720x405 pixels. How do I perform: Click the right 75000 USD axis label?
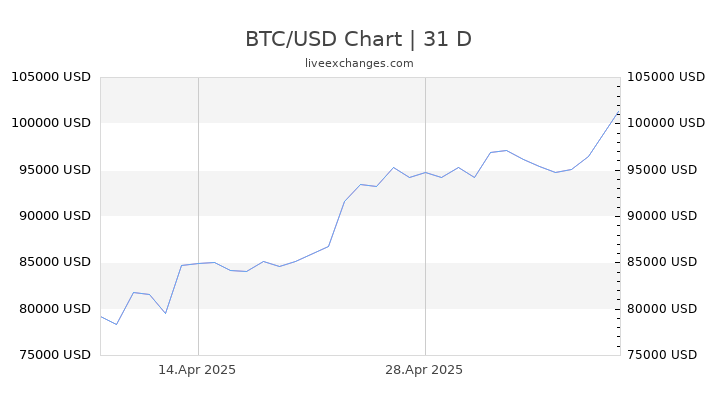662,354
